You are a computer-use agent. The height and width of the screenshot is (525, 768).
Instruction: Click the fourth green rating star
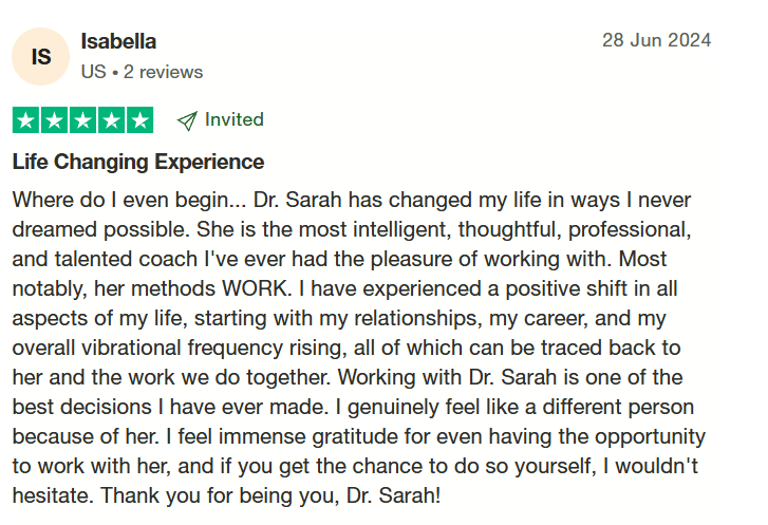click(111, 120)
